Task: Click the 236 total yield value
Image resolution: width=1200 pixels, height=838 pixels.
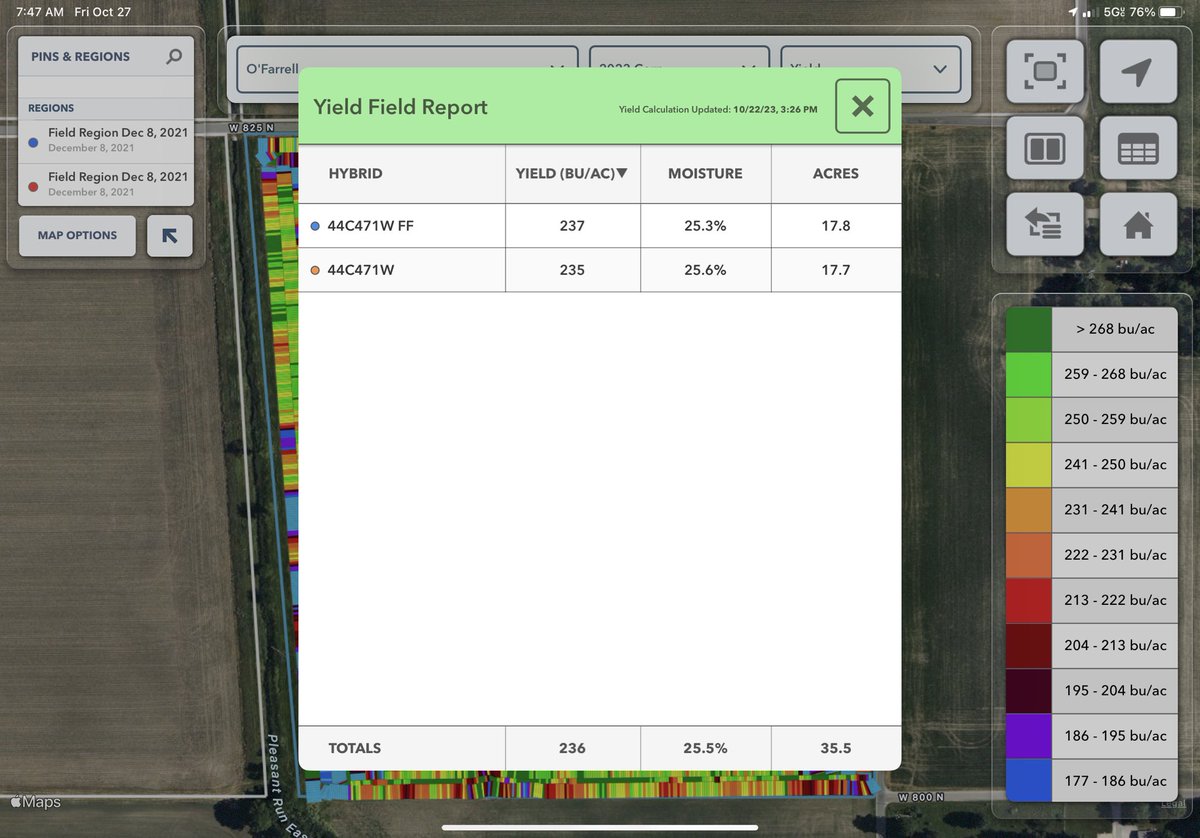Action: (572, 748)
